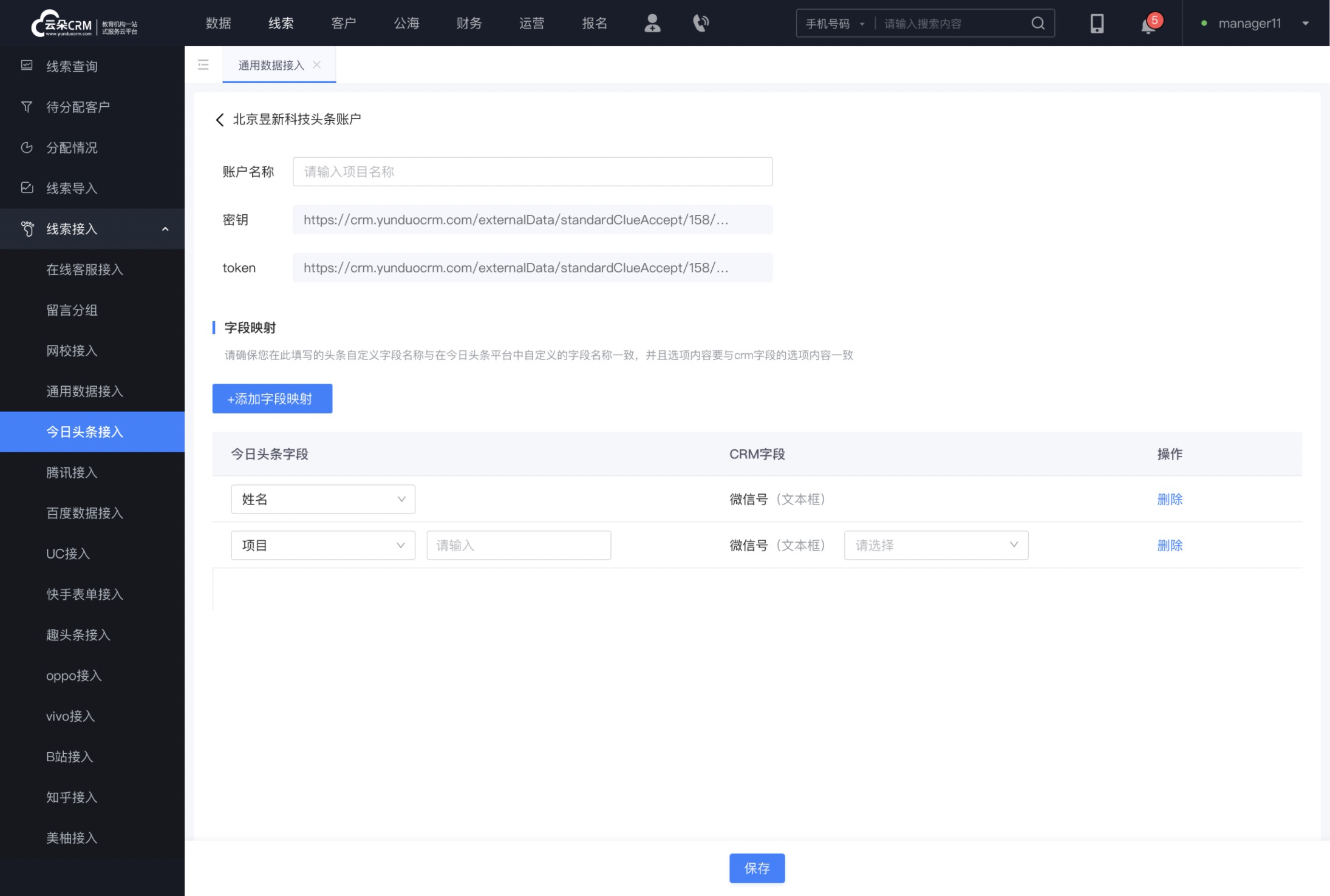Click 添加字段映射 button

(271, 398)
